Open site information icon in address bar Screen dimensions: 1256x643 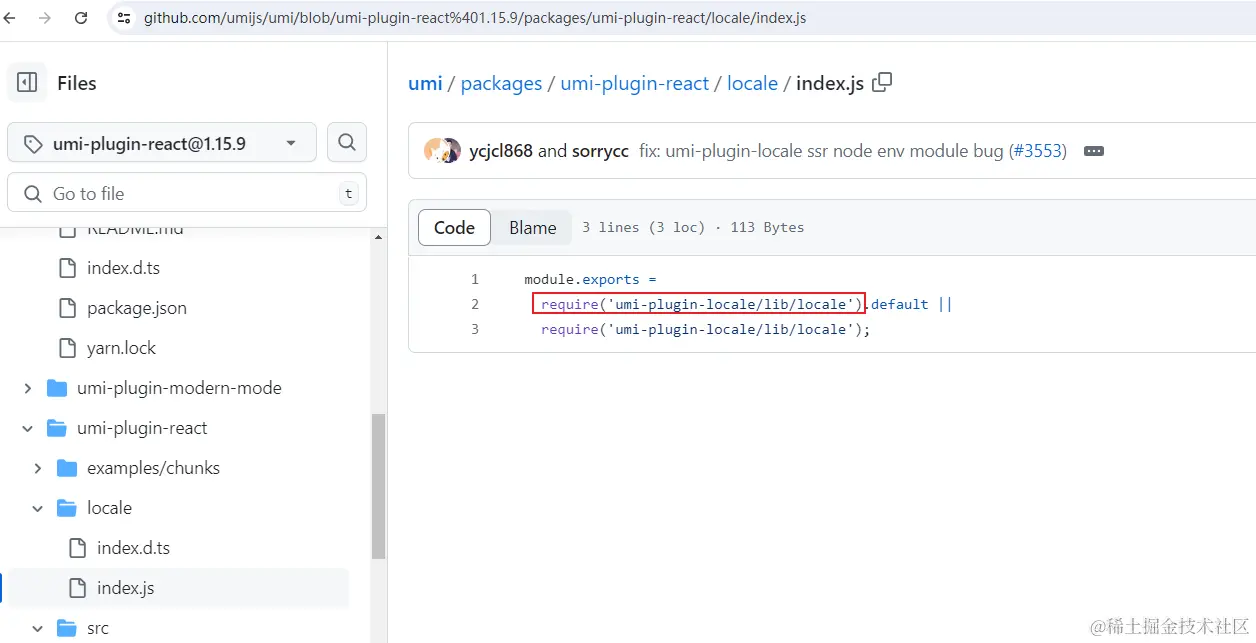tap(123, 18)
